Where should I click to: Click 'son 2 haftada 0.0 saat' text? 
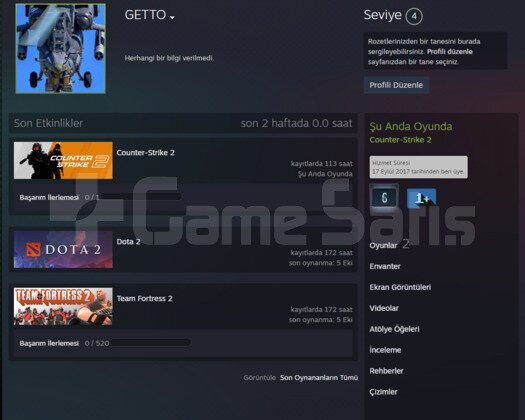(x=296, y=123)
